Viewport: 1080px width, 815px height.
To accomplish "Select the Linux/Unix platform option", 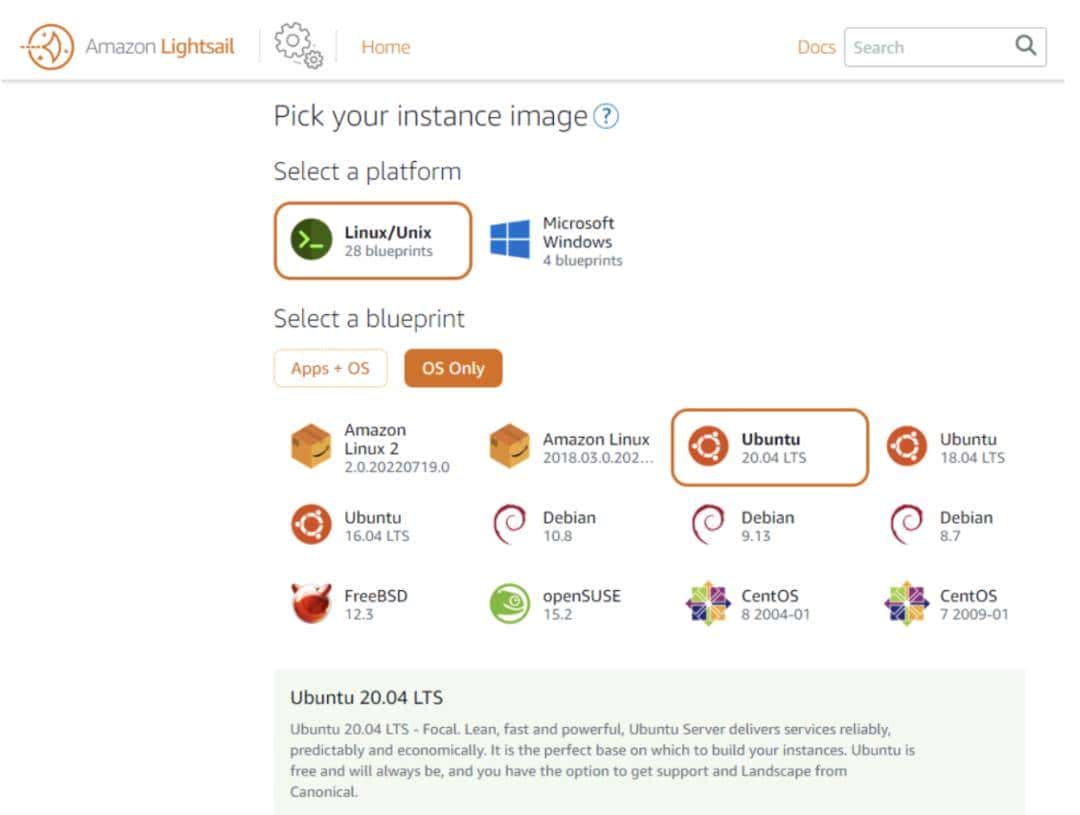I will (372, 241).
